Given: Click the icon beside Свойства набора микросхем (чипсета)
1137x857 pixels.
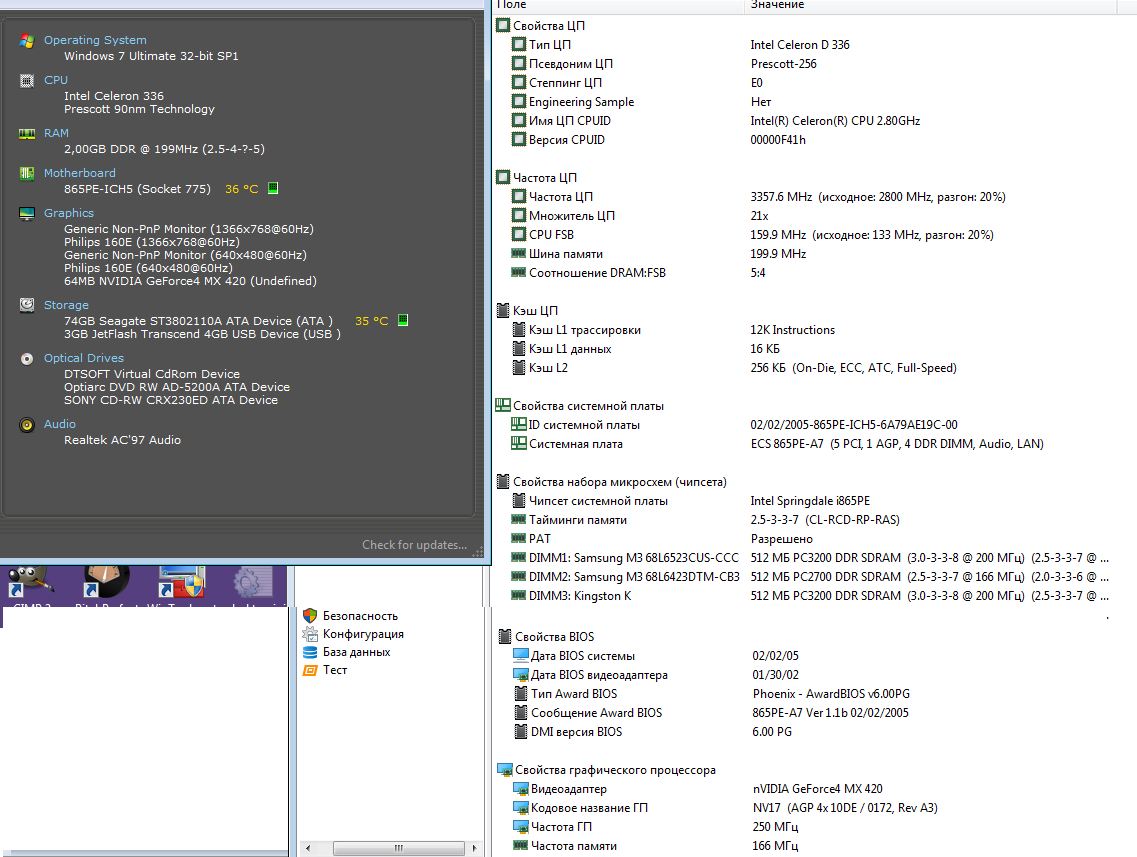Looking at the screenshot, I should pos(503,481).
